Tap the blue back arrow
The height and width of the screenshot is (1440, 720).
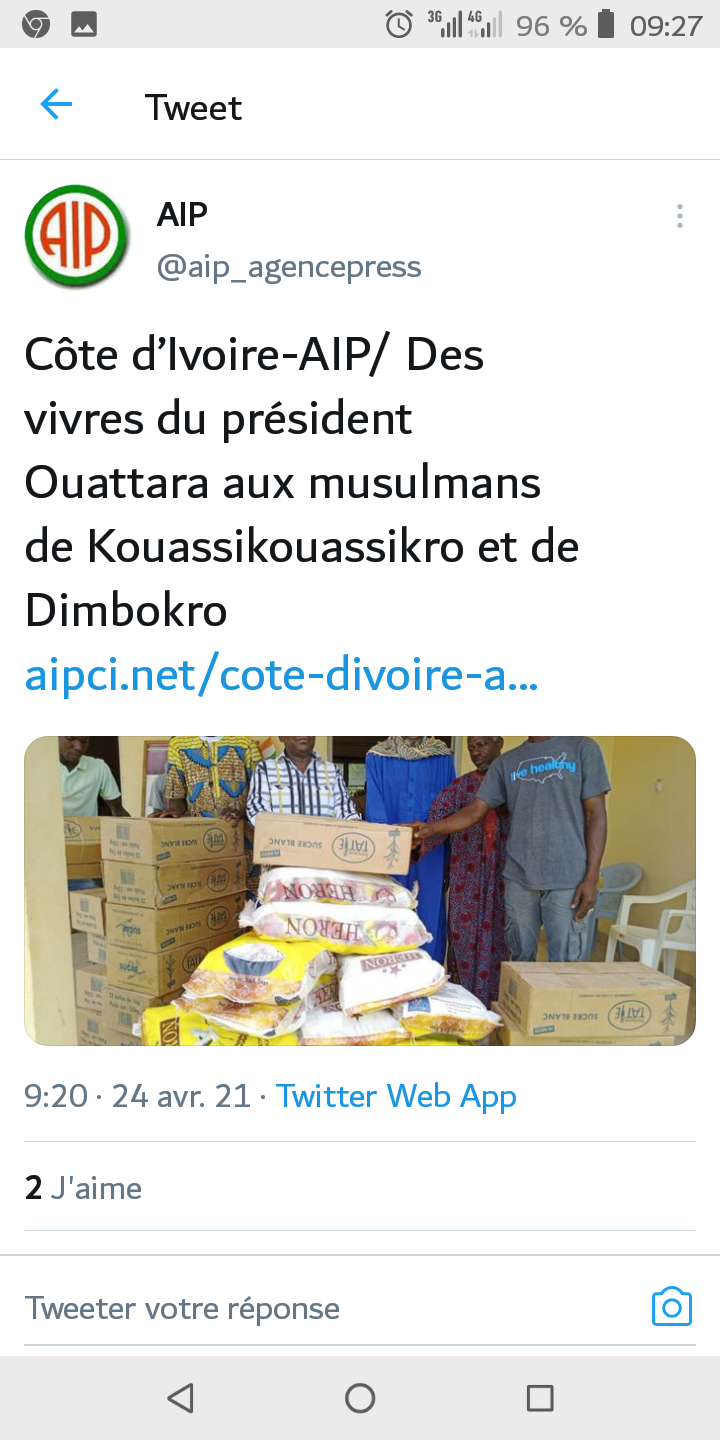tap(56, 105)
